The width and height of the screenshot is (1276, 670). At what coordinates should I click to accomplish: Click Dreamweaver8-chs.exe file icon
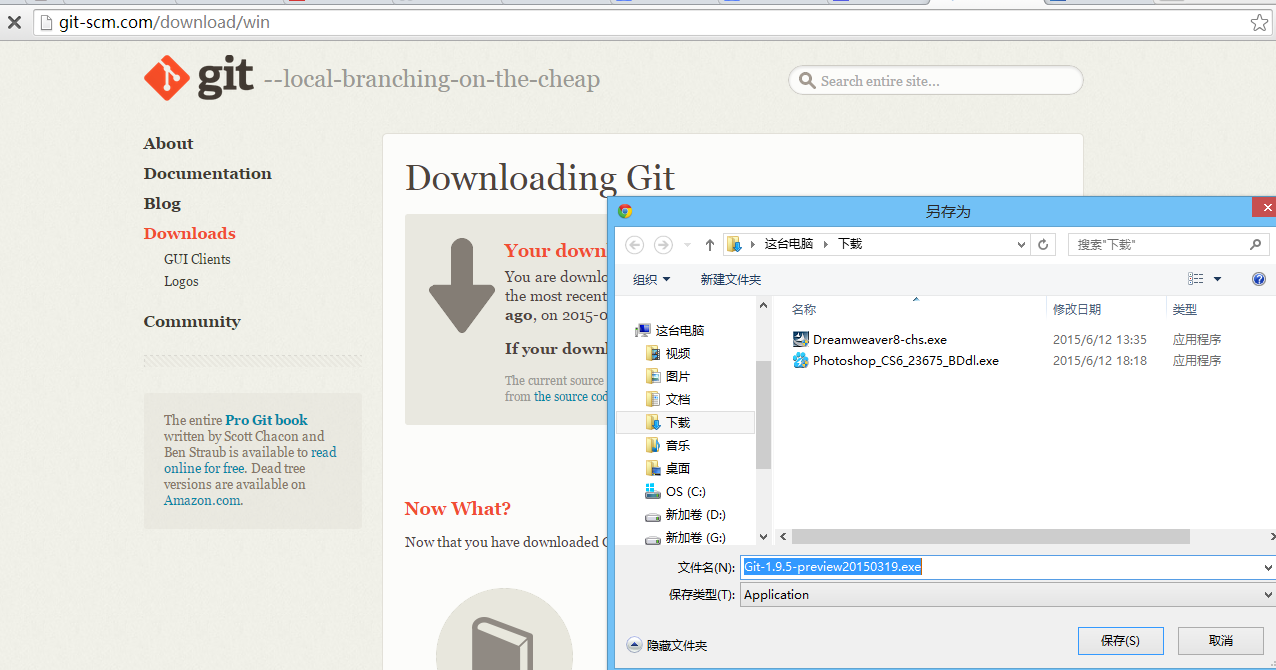click(x=800, y=339)
